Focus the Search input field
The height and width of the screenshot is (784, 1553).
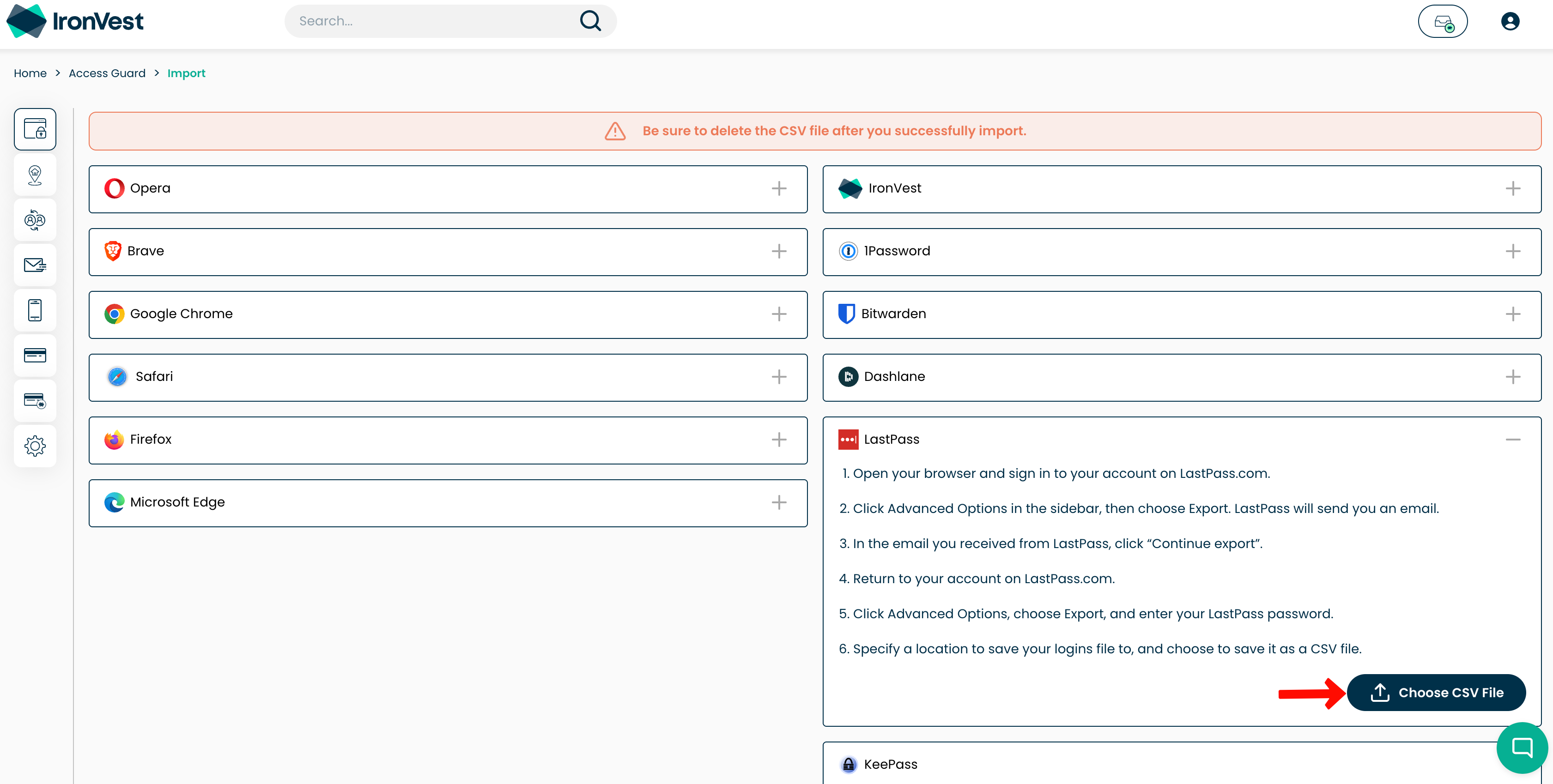[x=450, y=21]
